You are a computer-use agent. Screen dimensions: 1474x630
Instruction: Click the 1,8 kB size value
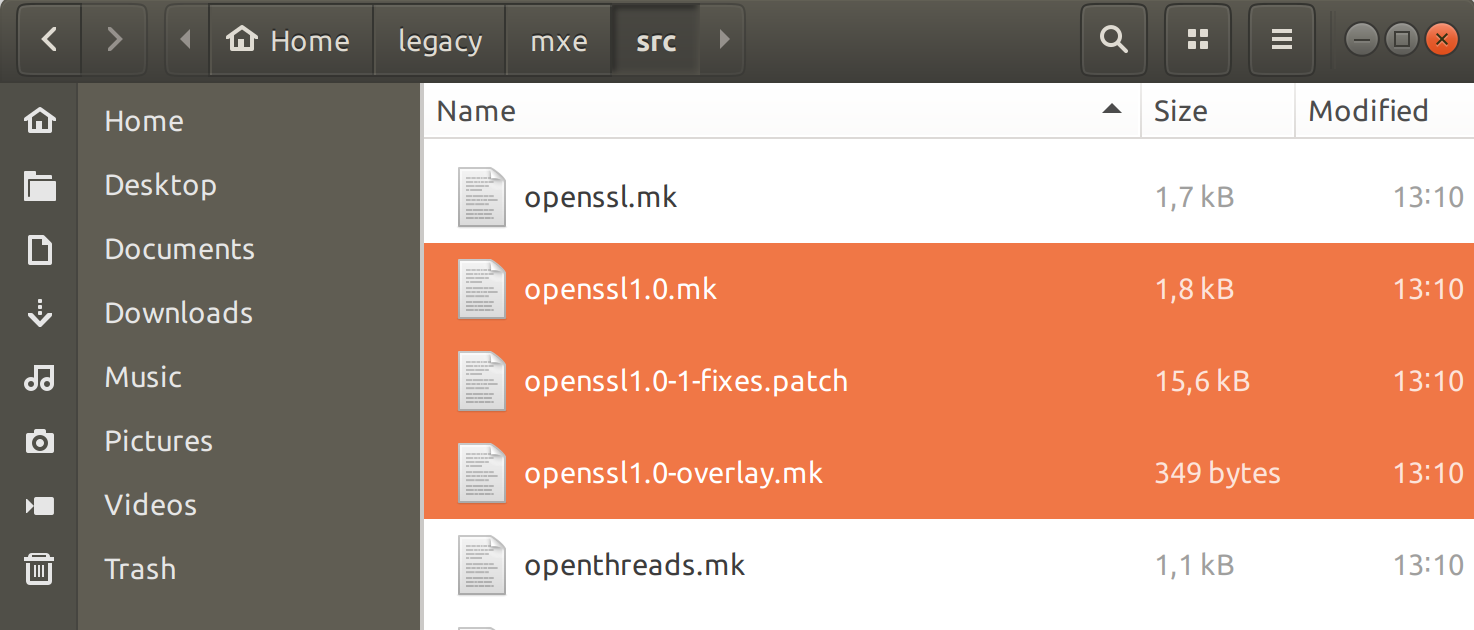(1195, 289)
